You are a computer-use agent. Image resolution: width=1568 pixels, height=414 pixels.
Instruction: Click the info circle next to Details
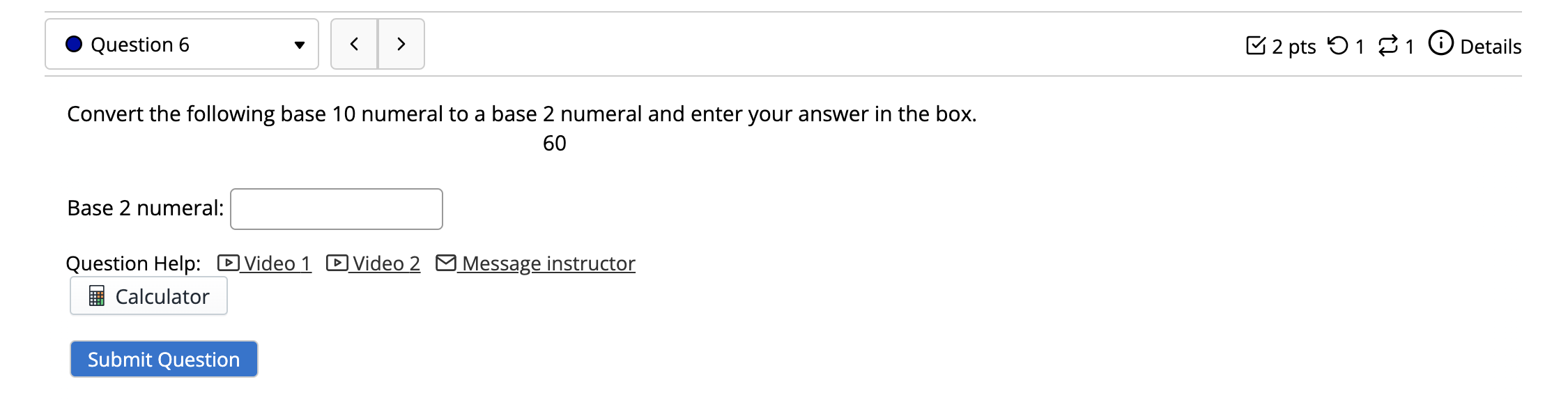click(x=1440, y=44)
